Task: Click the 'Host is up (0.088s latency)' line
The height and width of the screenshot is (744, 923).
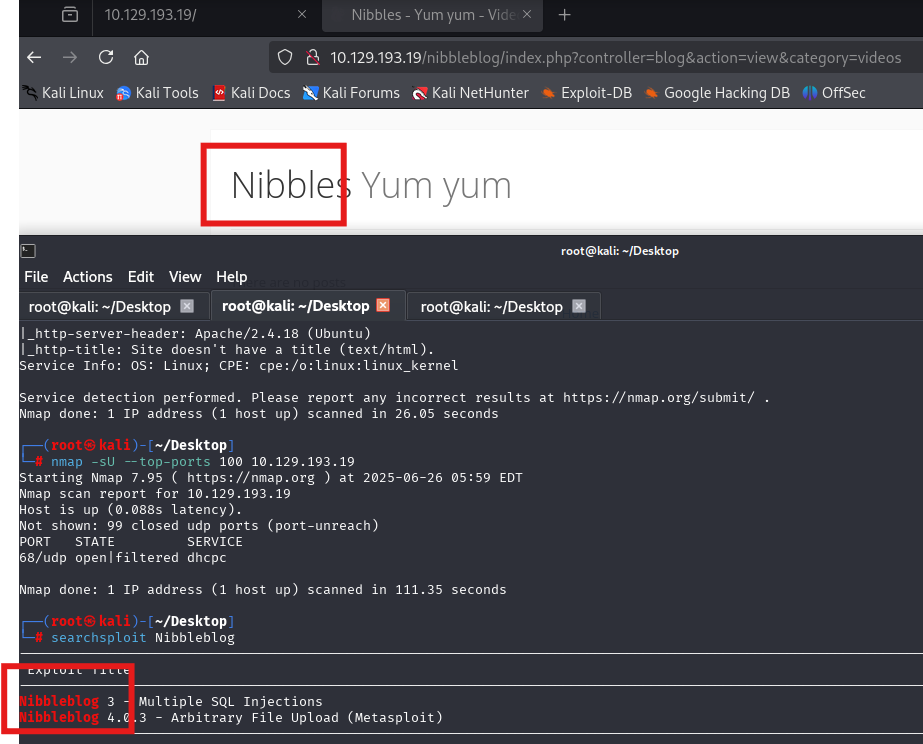Action: pyautogui.click(x=131, y=510)
